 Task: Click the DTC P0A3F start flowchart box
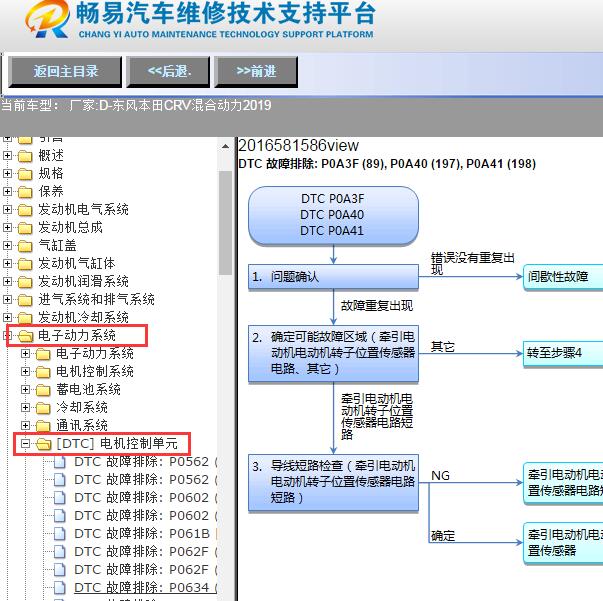[333, 215]
